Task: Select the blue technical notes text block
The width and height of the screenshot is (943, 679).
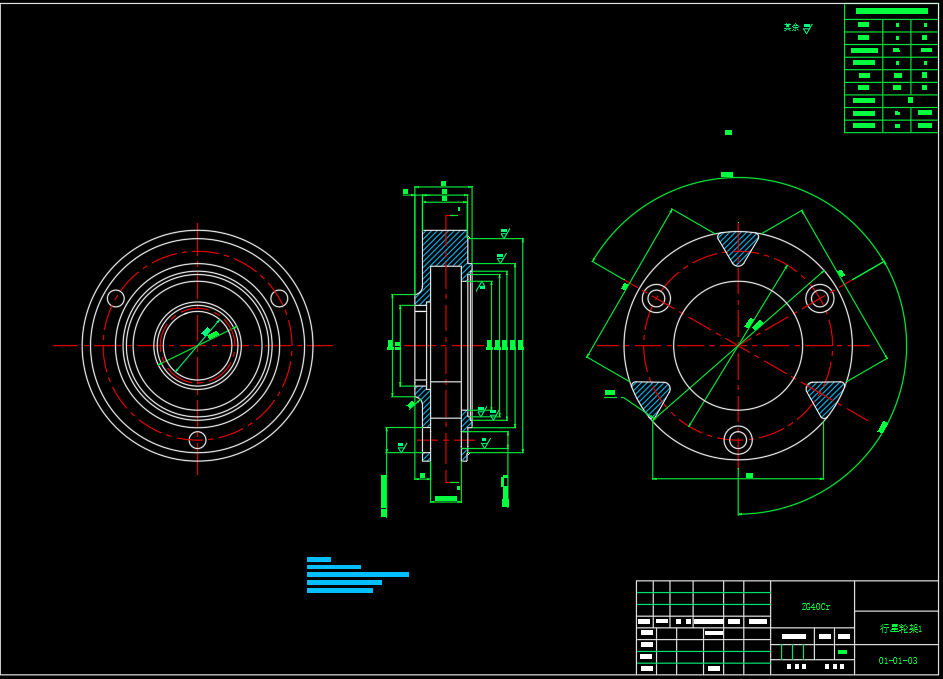Action: point(356,575)
